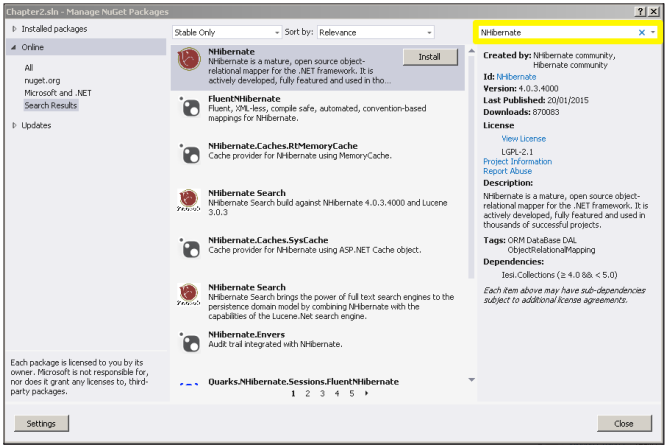Select NHibernate.Caches.RtMemoryCache package title
This screenshot has height=447, width=667.
[283, 146]
